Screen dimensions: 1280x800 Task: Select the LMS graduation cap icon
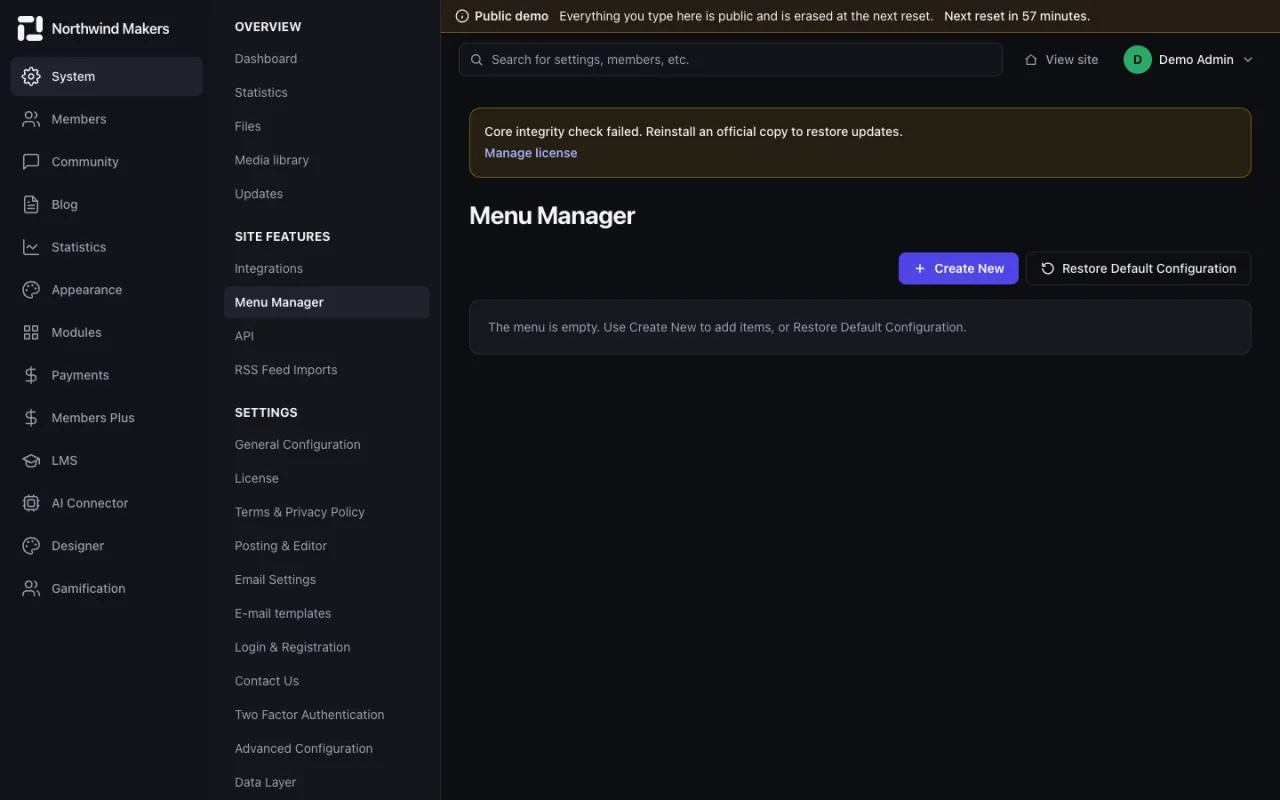(31, 460)
